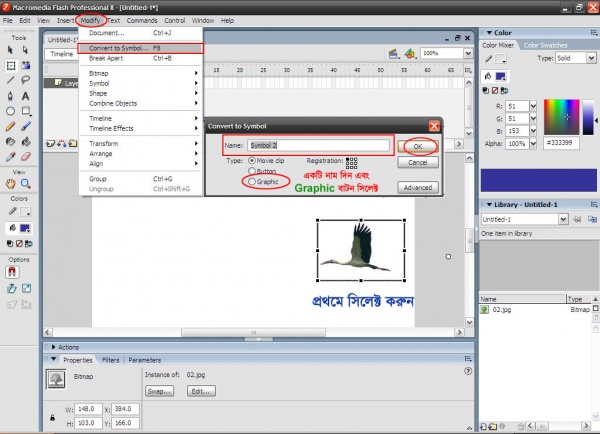Open the R value slider dropdown
The image size is (600, 434).
point(533,106)
